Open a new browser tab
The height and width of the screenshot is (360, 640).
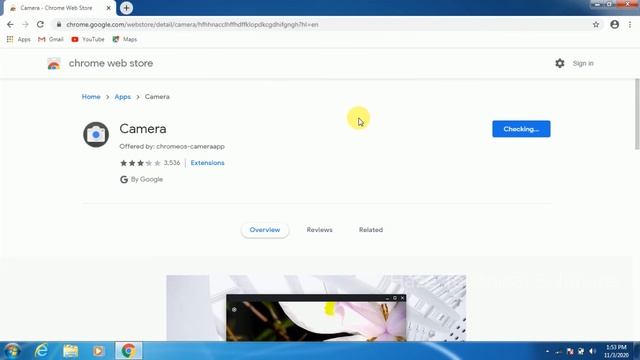(x=126, y=8)
